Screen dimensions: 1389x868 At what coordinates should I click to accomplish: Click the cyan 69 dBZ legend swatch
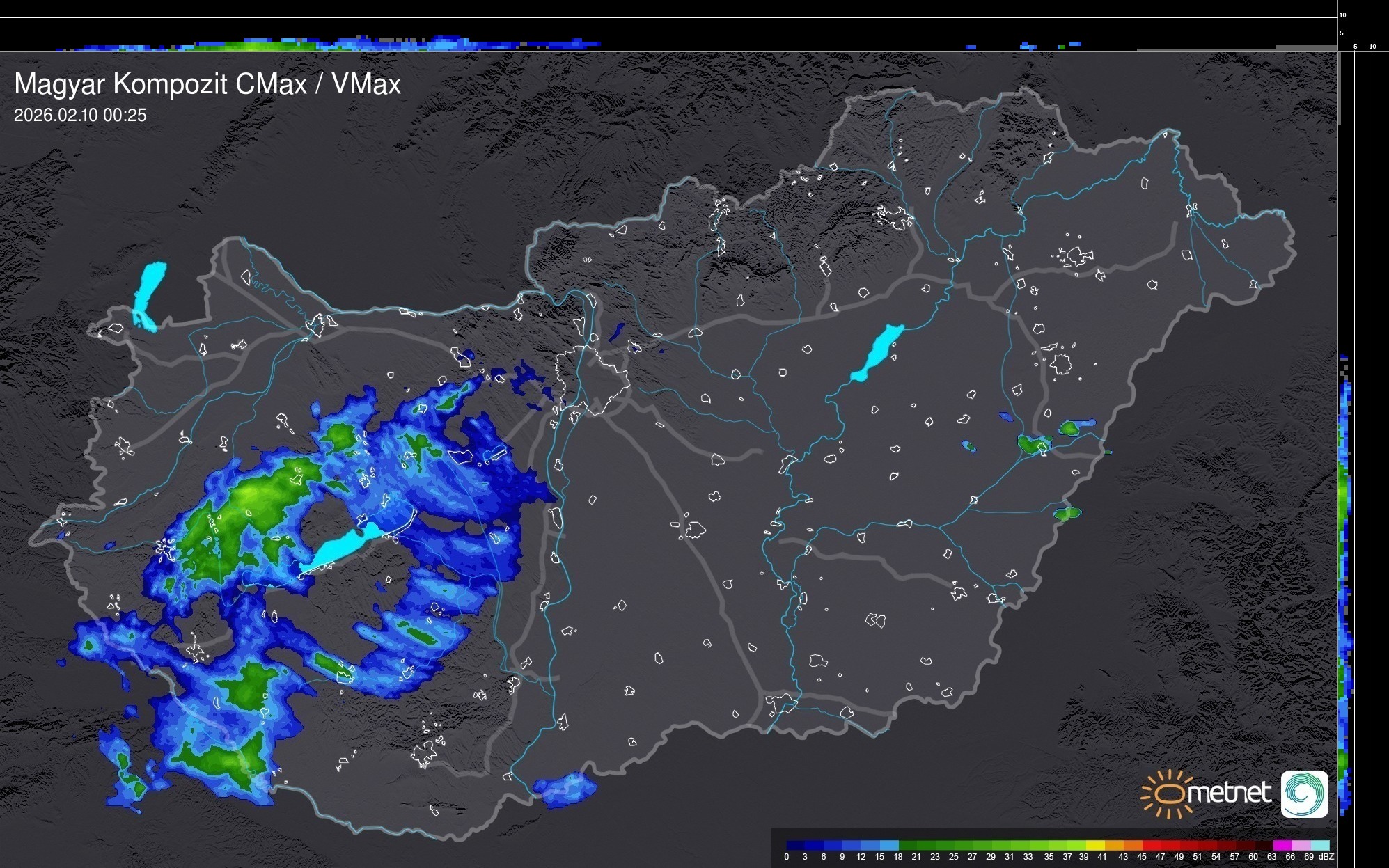[1319, 845]
